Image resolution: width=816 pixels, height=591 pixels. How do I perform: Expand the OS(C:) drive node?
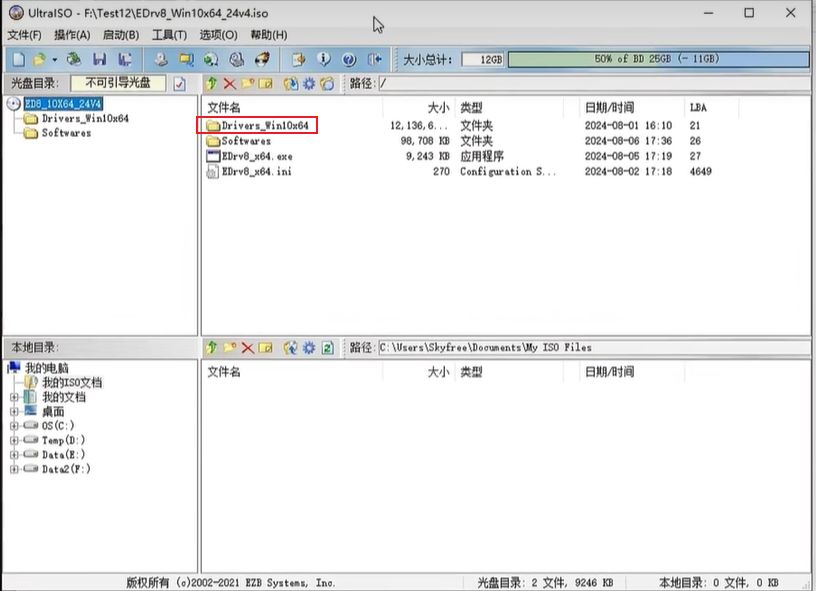[x=15, y=426]
